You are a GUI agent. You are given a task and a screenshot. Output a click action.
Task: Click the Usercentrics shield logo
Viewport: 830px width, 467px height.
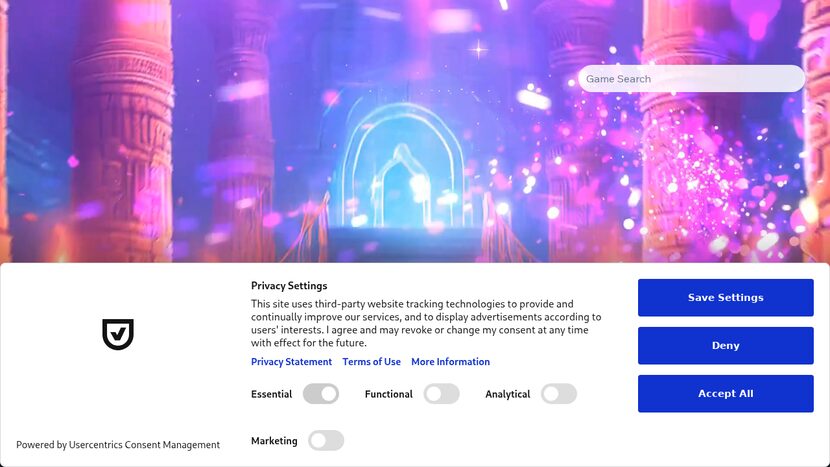pos(118,335)
